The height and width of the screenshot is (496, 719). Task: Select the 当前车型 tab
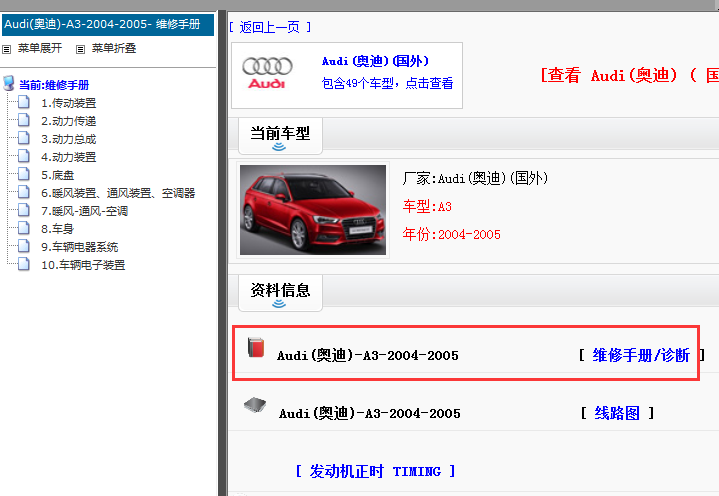pos(280,136)
